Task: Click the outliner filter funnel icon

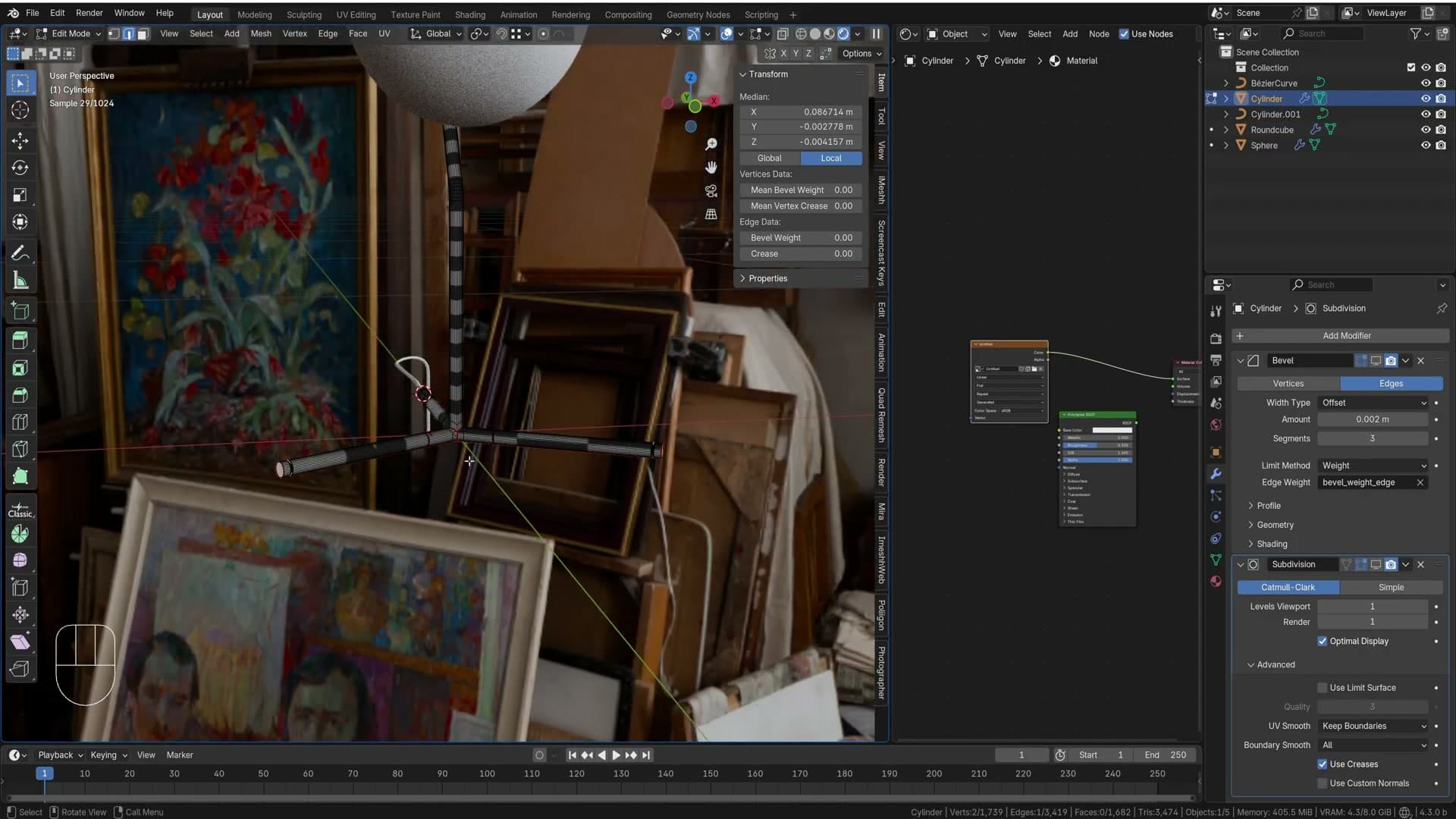Action: tap(1415, 33)
